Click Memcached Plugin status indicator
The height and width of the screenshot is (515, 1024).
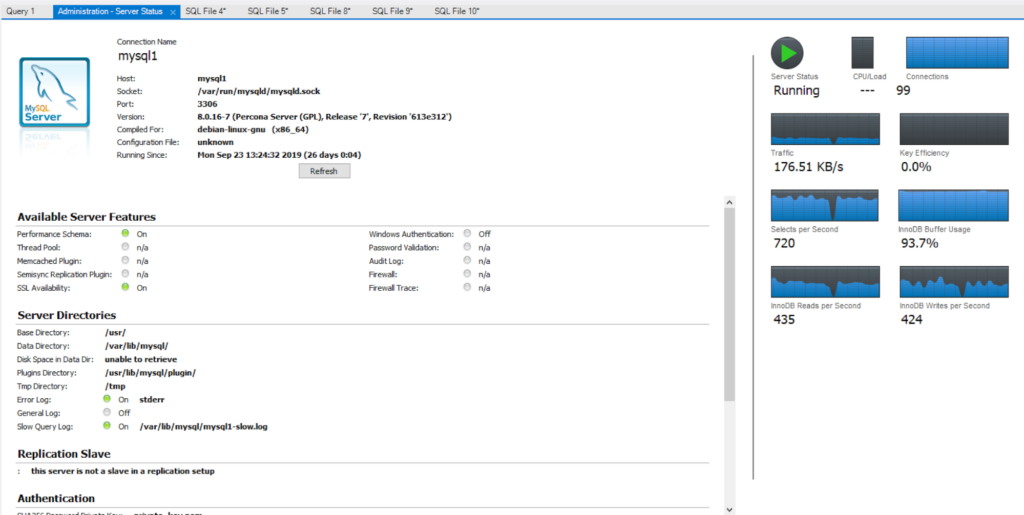click(x=125, y=260)
